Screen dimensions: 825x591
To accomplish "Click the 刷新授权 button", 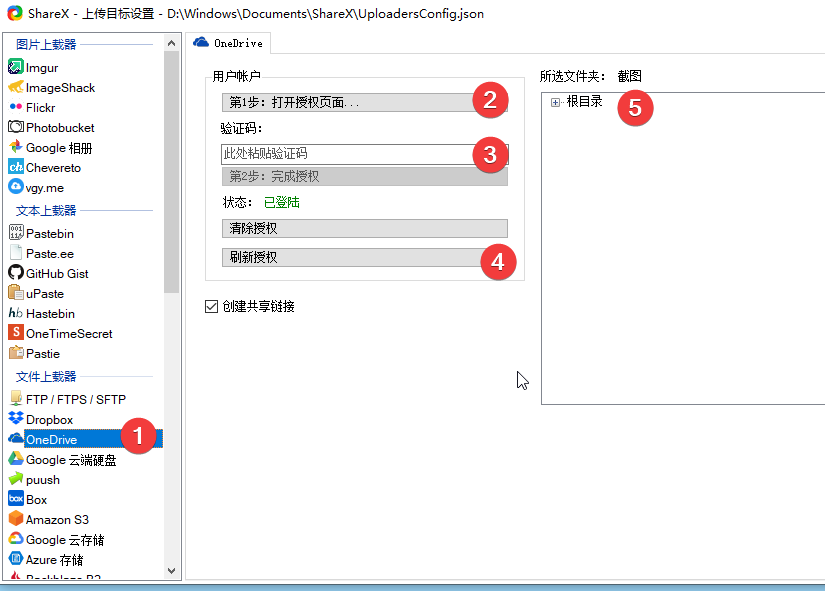I will 365,257.
